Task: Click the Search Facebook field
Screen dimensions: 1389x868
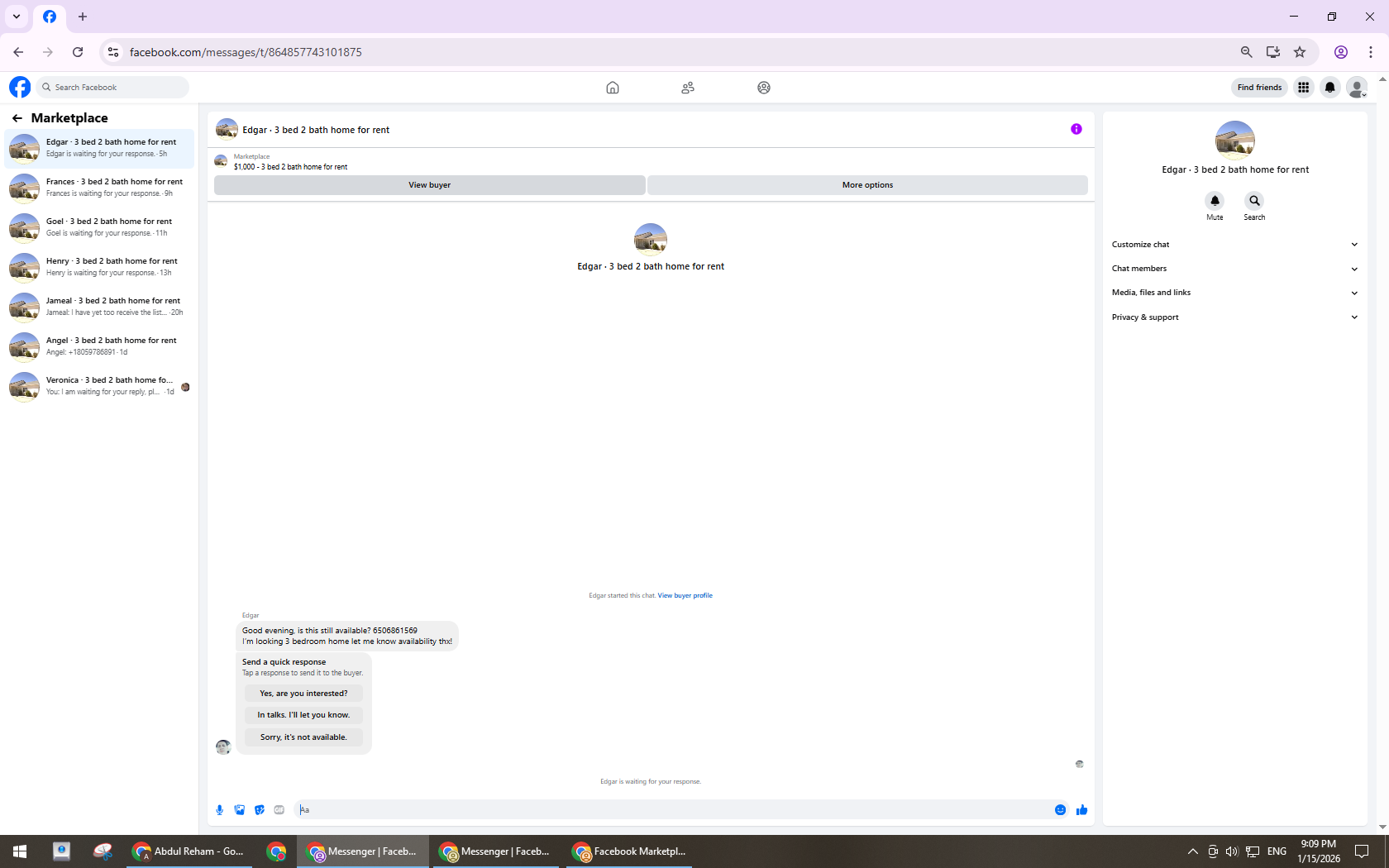Action: (x=112, y=87)
